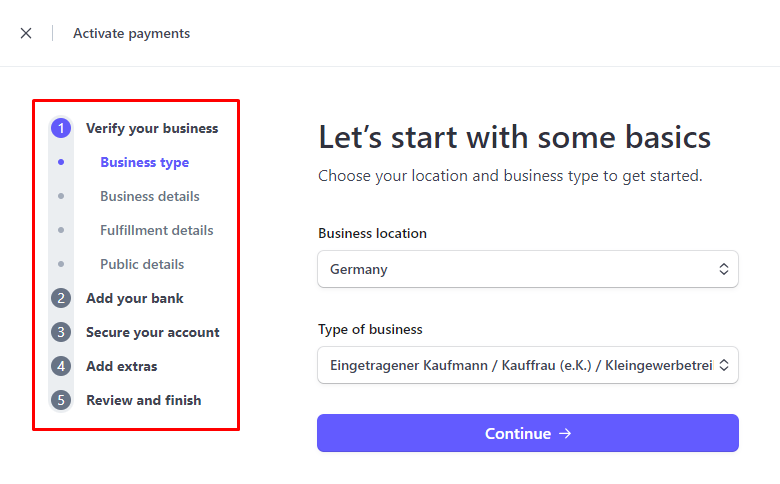Click the bullet dot beside Business details
The width and height of the screenshot is (780, 484).
pos(61,196)
